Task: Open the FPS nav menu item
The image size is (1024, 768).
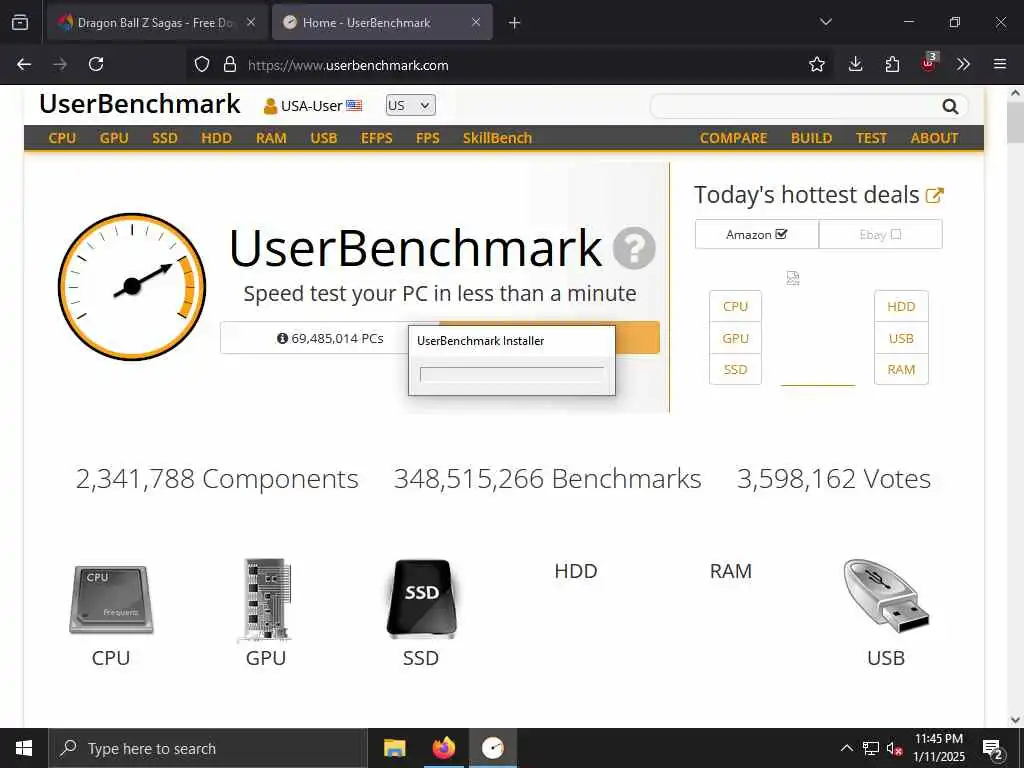Action: point(428,138)
